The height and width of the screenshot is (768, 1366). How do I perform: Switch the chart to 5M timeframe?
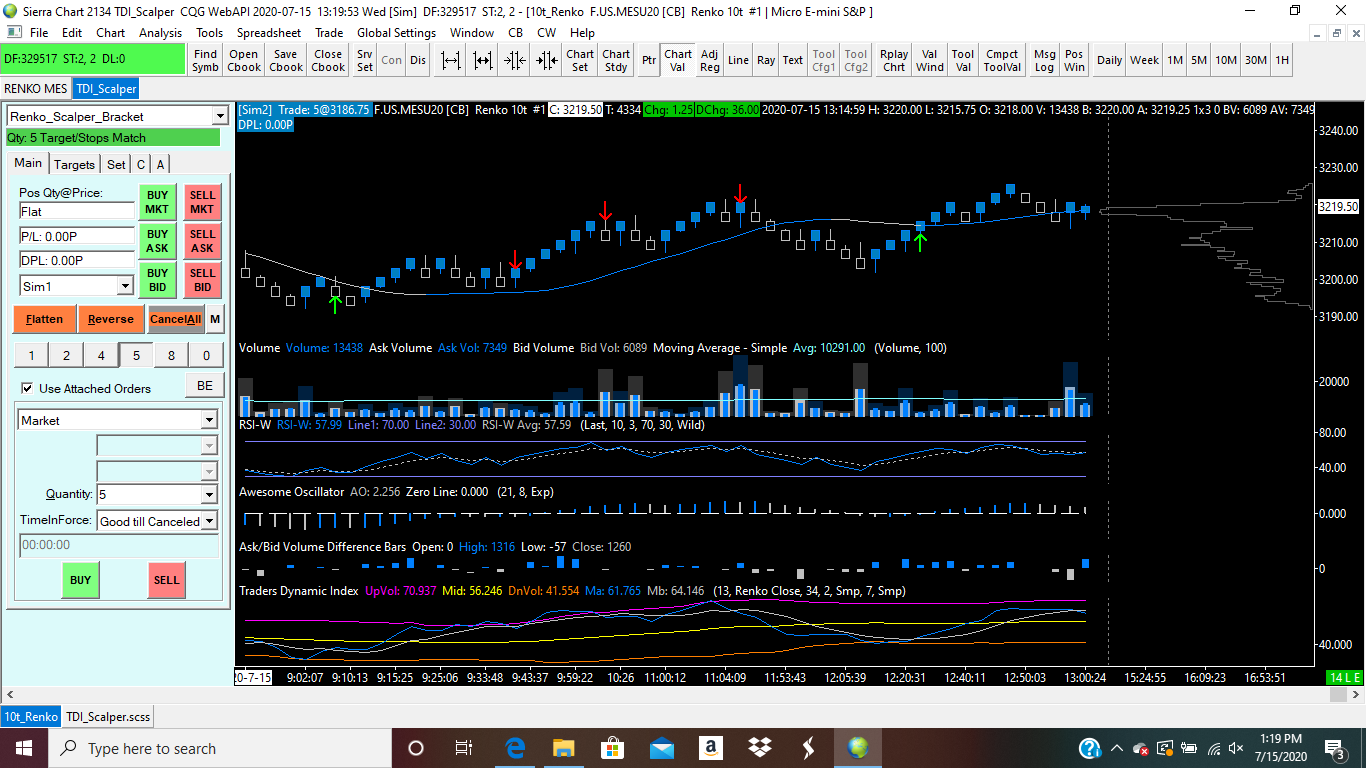point(1199,60)
